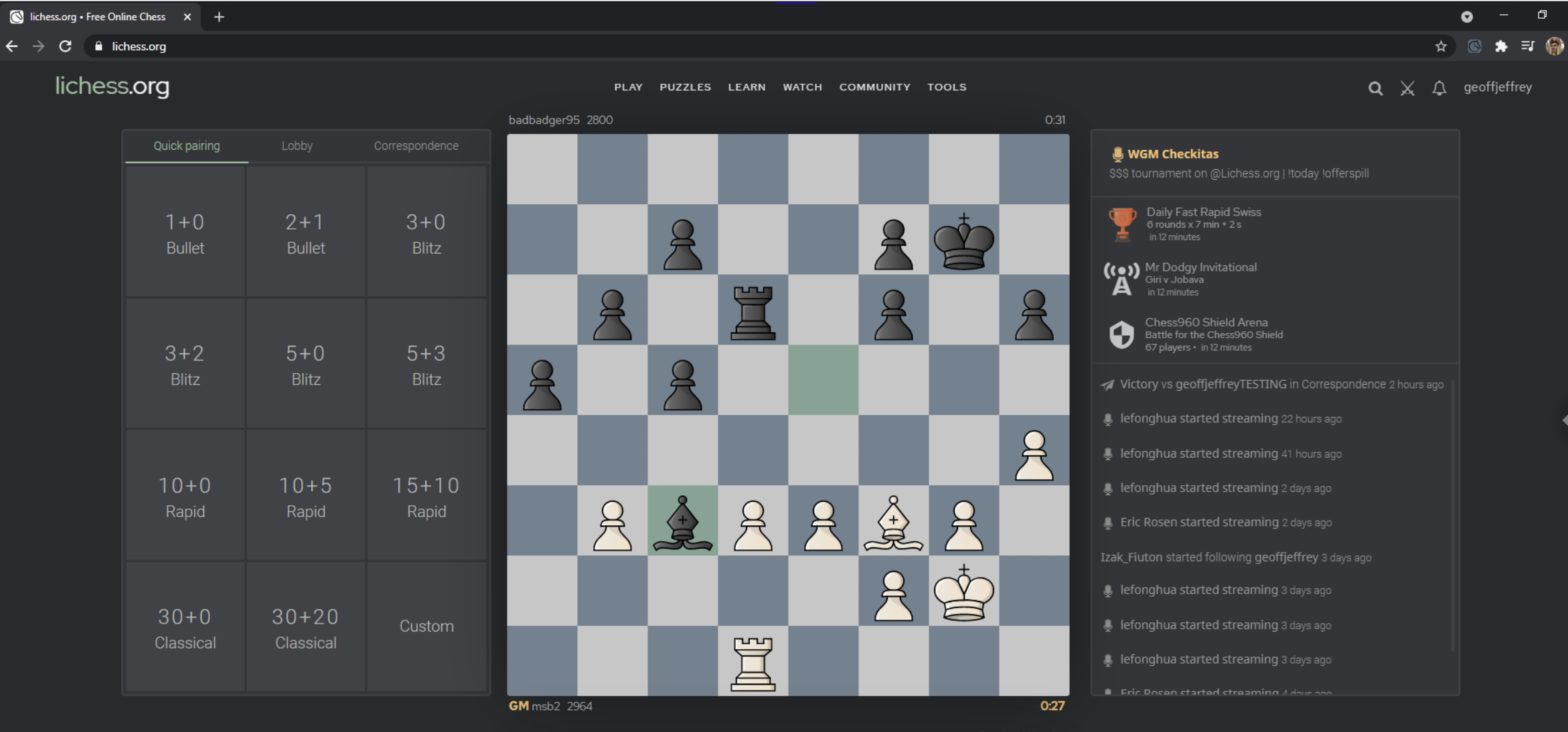
Task: Close the lichess.org browser tab
Action: click(187, 17)
